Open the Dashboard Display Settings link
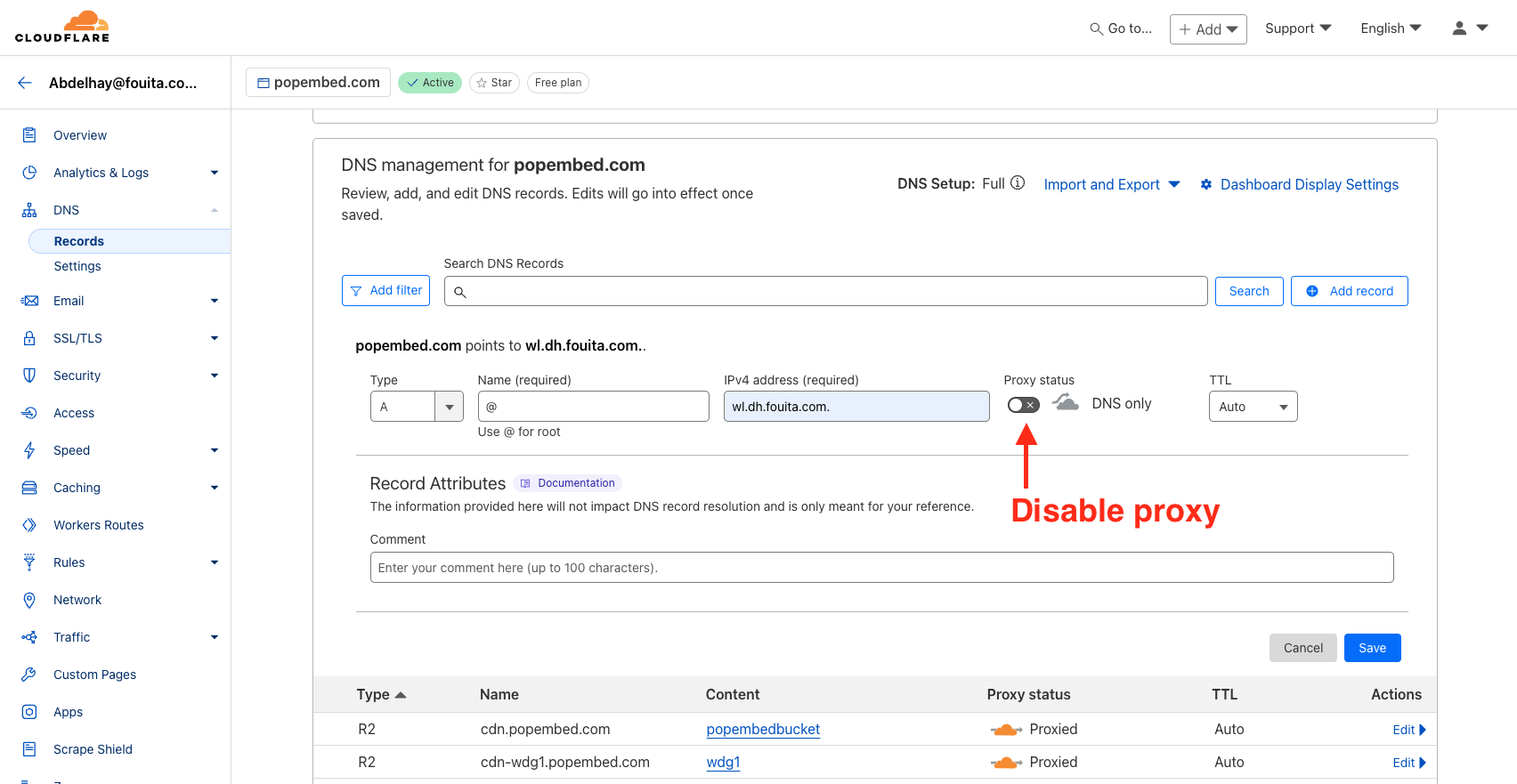 click(x=1309, y=184)
